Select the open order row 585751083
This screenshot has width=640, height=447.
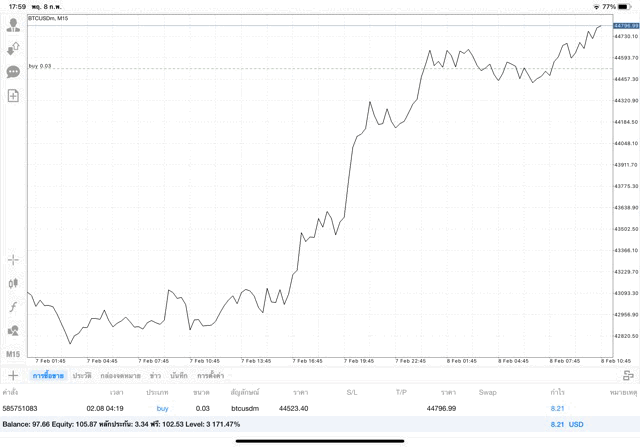click(300, 408)
